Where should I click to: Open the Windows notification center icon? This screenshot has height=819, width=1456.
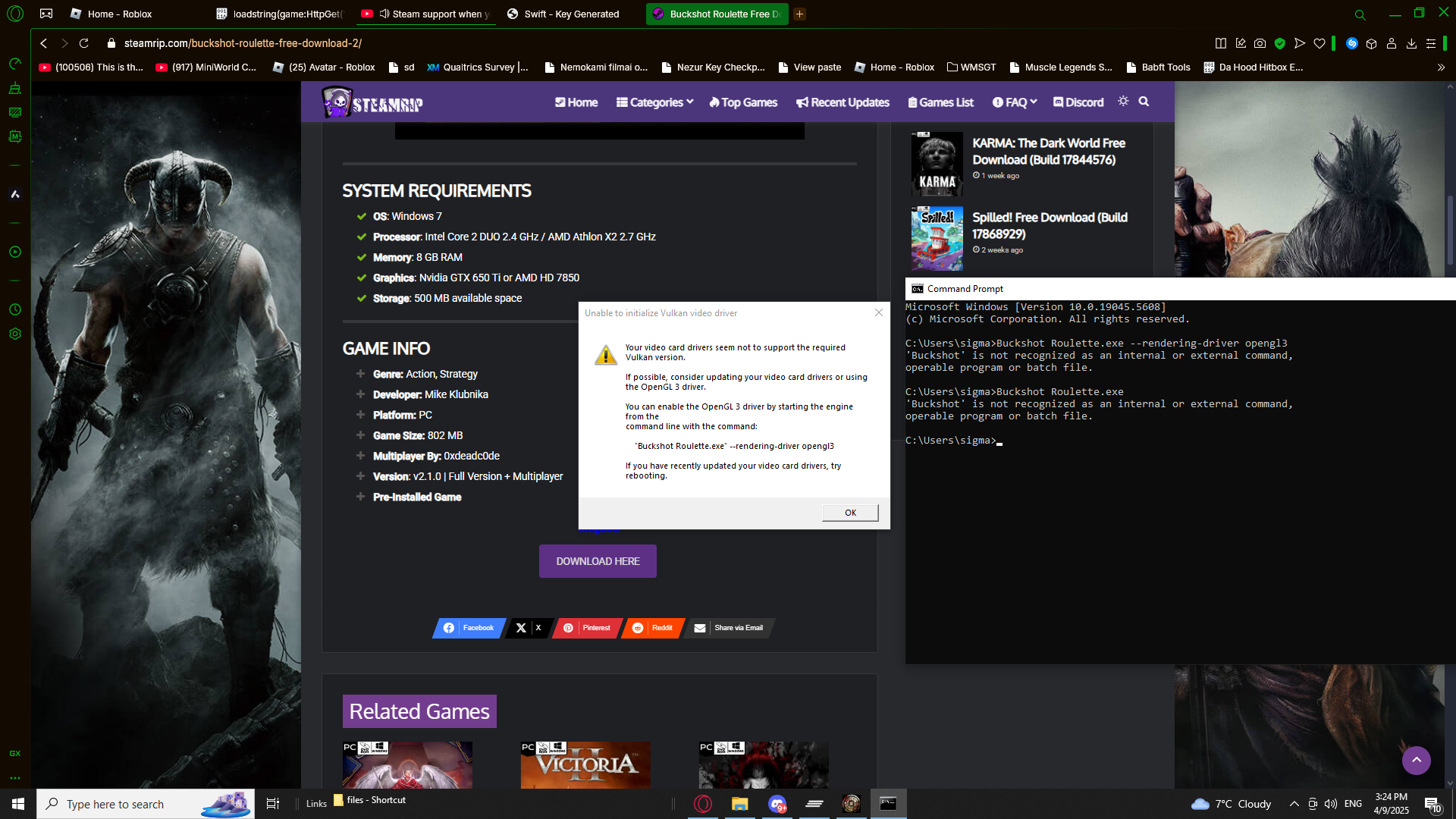pyautogui.click(x=1432, y=804)
